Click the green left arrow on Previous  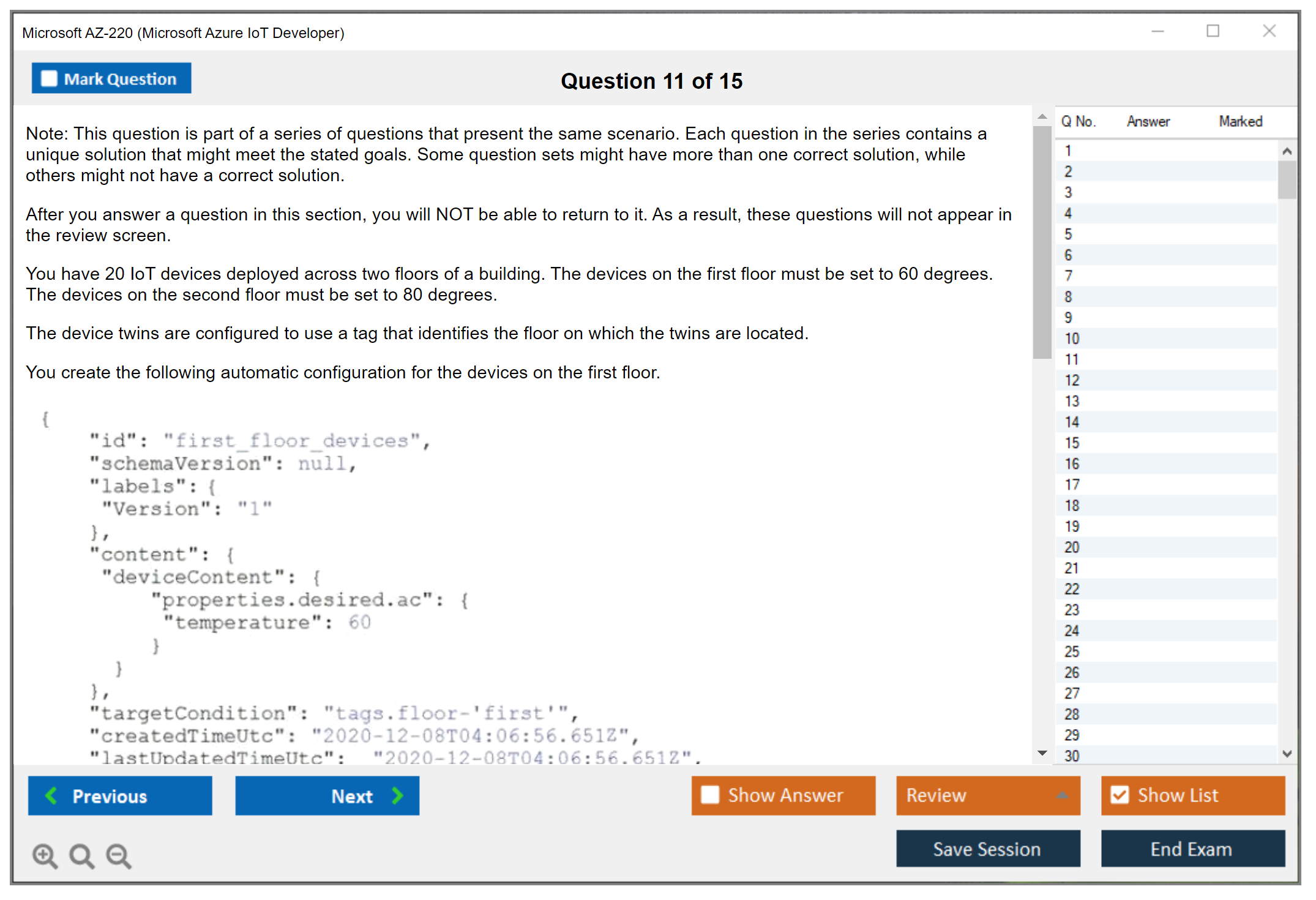[51, 795]
